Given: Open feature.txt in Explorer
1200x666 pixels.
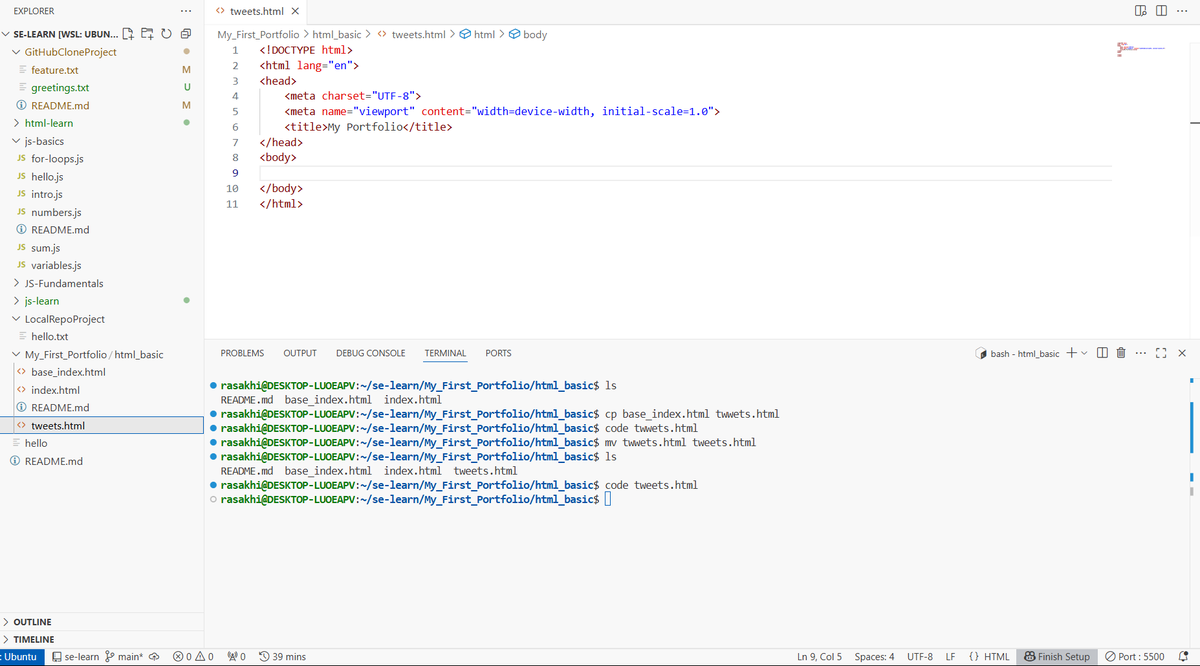Looking at the screenshot, I should pyautogui.click(x=54, y=70).
